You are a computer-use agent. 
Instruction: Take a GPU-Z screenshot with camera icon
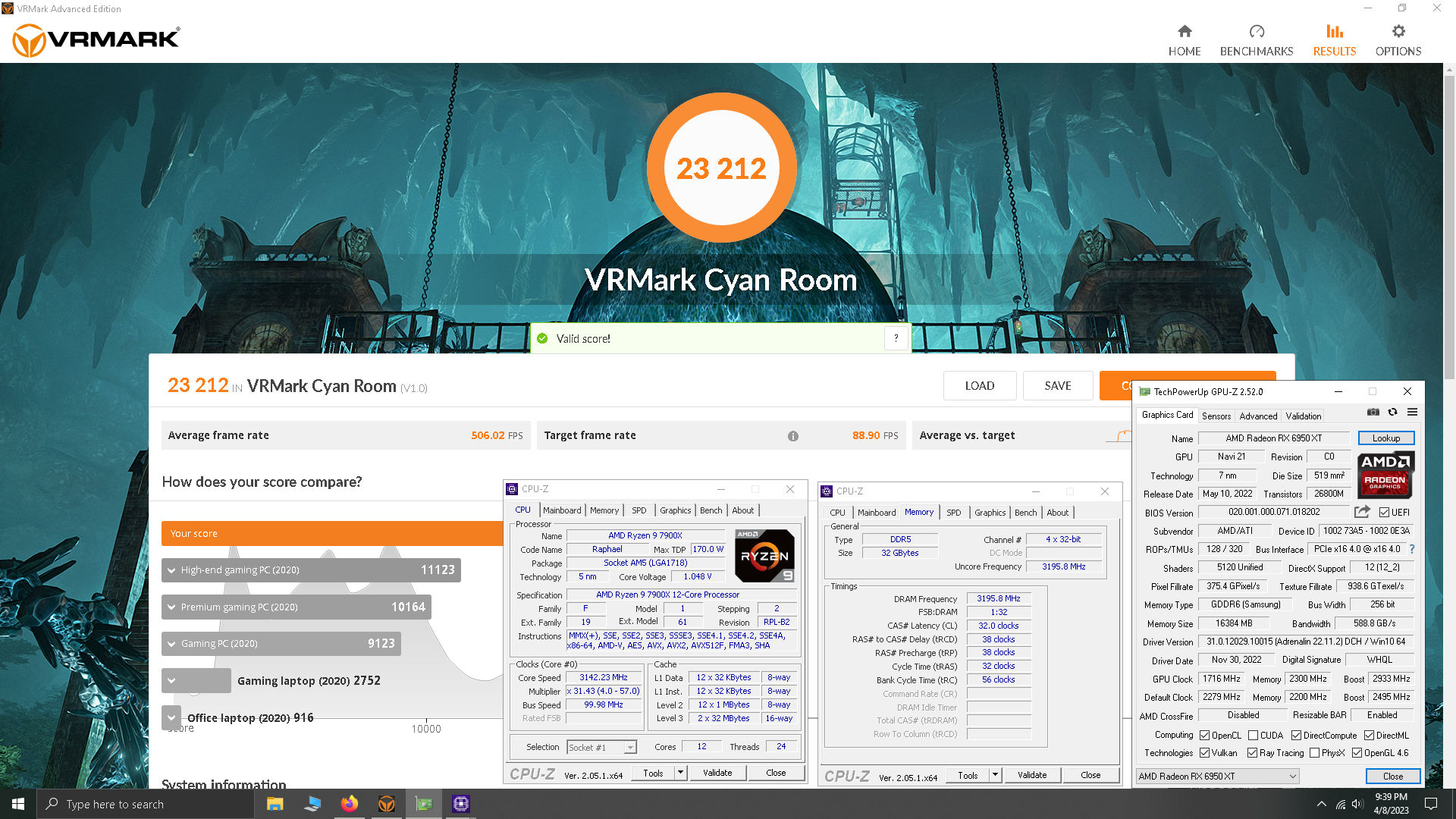(x=1373, y=413)
